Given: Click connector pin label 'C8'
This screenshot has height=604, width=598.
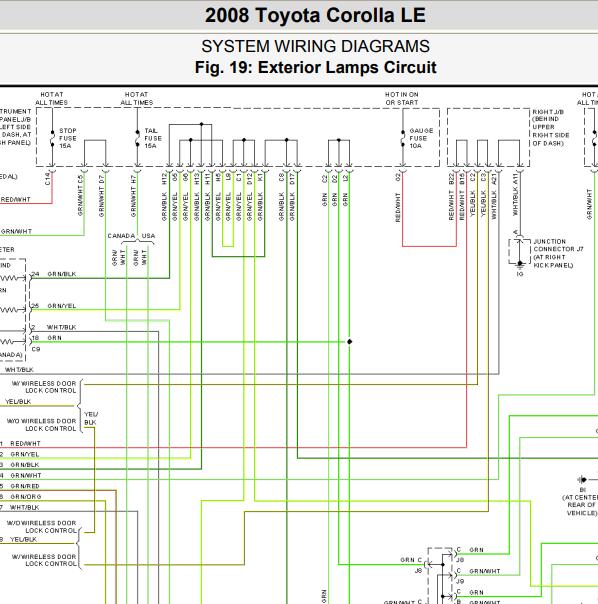Looking at the screenshot, I should pyautogui.click(x=281, y=178).
